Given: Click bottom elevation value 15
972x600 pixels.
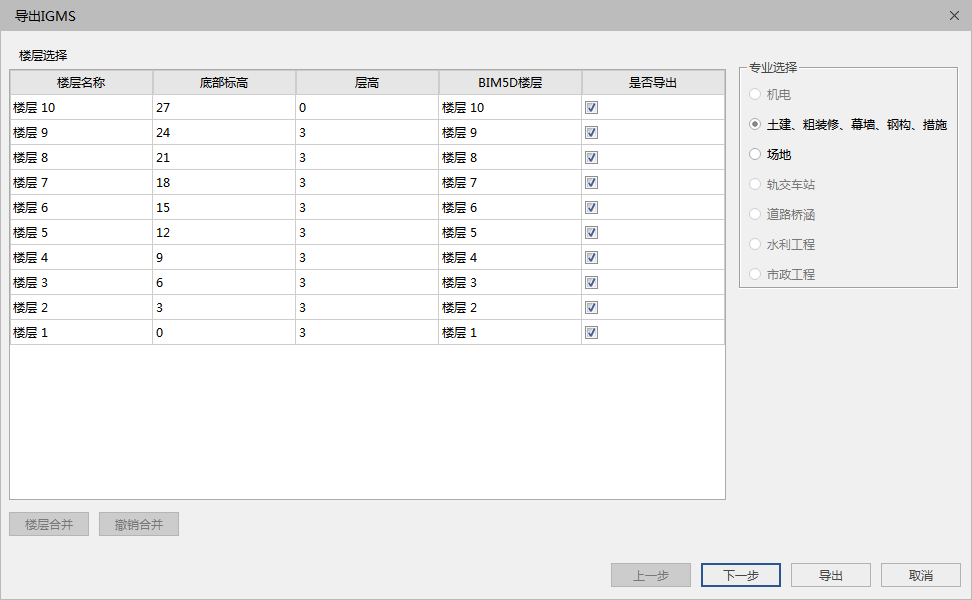Looking at the screenshot, I should pos(224,208).
